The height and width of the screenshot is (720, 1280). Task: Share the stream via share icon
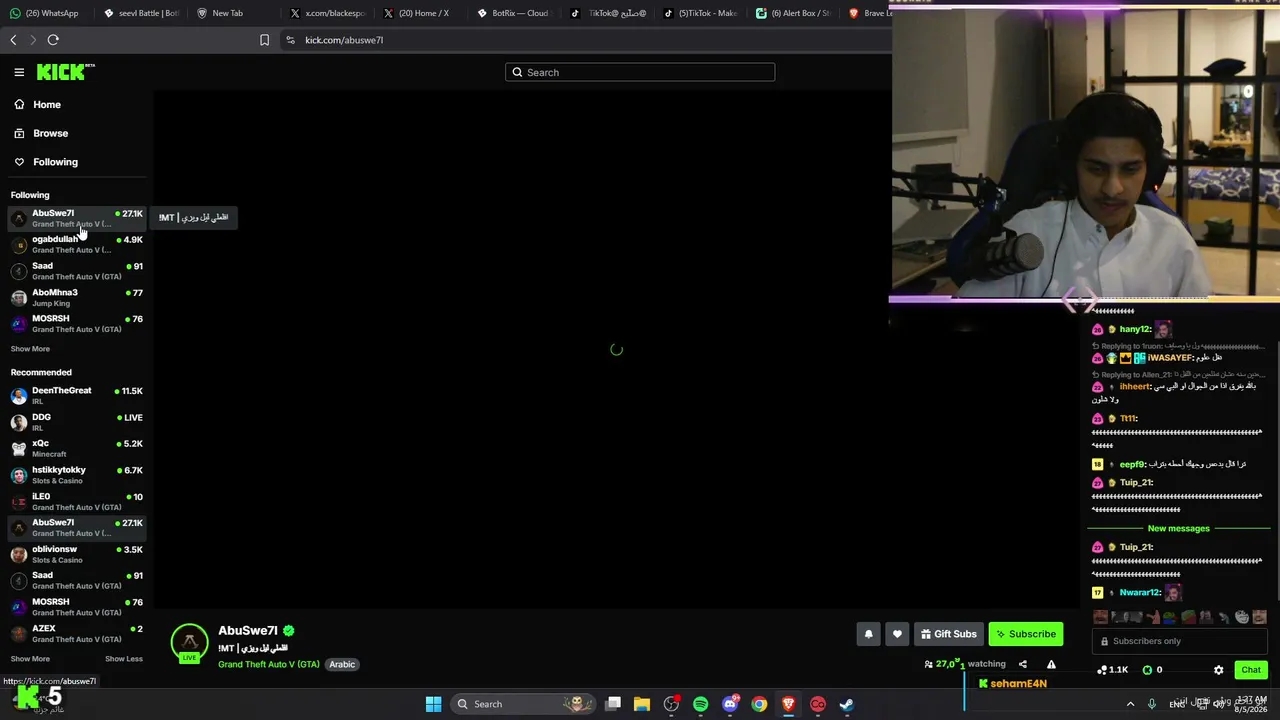(x=1022, y=664)
